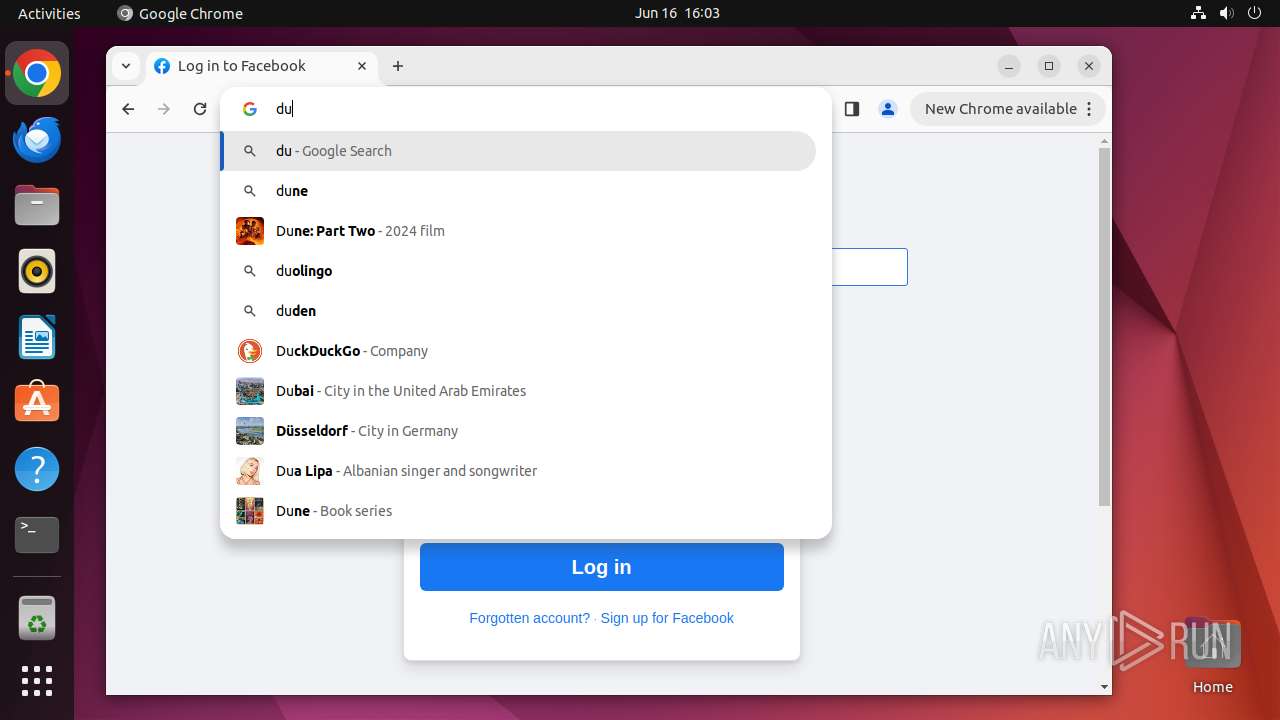Image resolution: width=1280 pixels, height=720 pixels.
Task: Select the 'duden' search suggestion
Action: coord(518,311)
